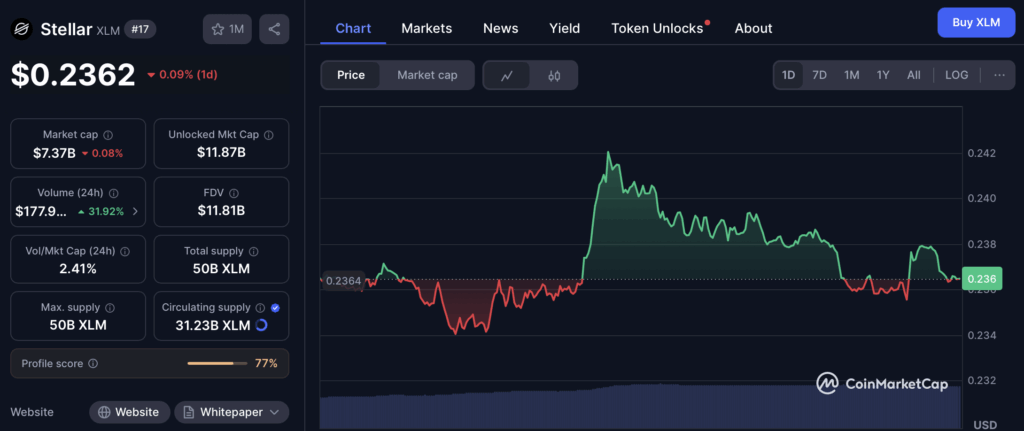Click the $11.81B FDV value
This screenshot has height=431, width=1024.
[221, 211]
